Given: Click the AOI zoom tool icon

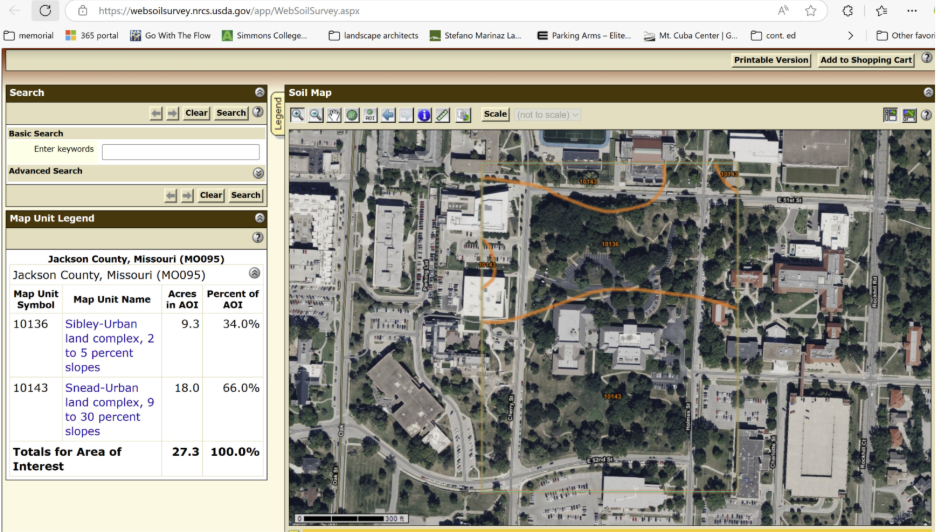Looking at the screenshot, I should pyautogui.click(x=370, y=115).
